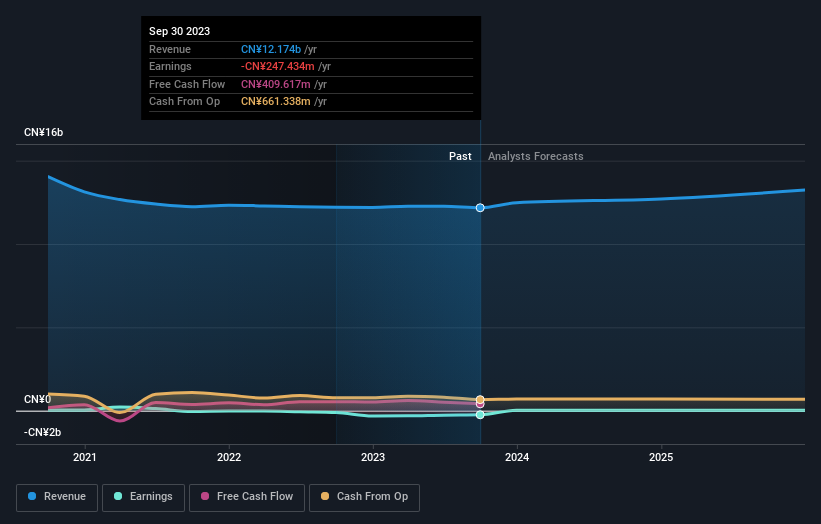821x524 pixels.
Task: Click the Revenue row label in tooltip
Action: [170, 49]
